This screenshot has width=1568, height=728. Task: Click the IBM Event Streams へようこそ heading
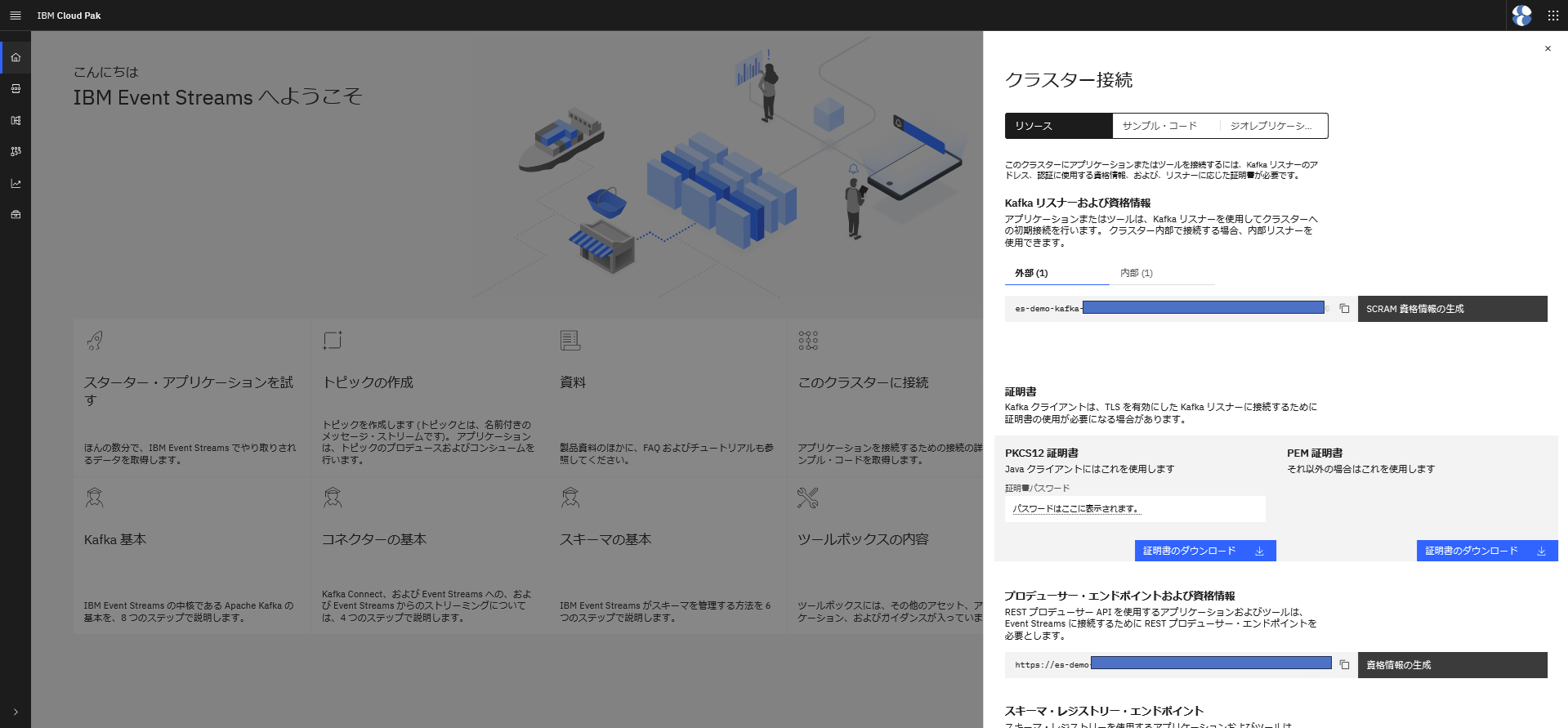217,97
